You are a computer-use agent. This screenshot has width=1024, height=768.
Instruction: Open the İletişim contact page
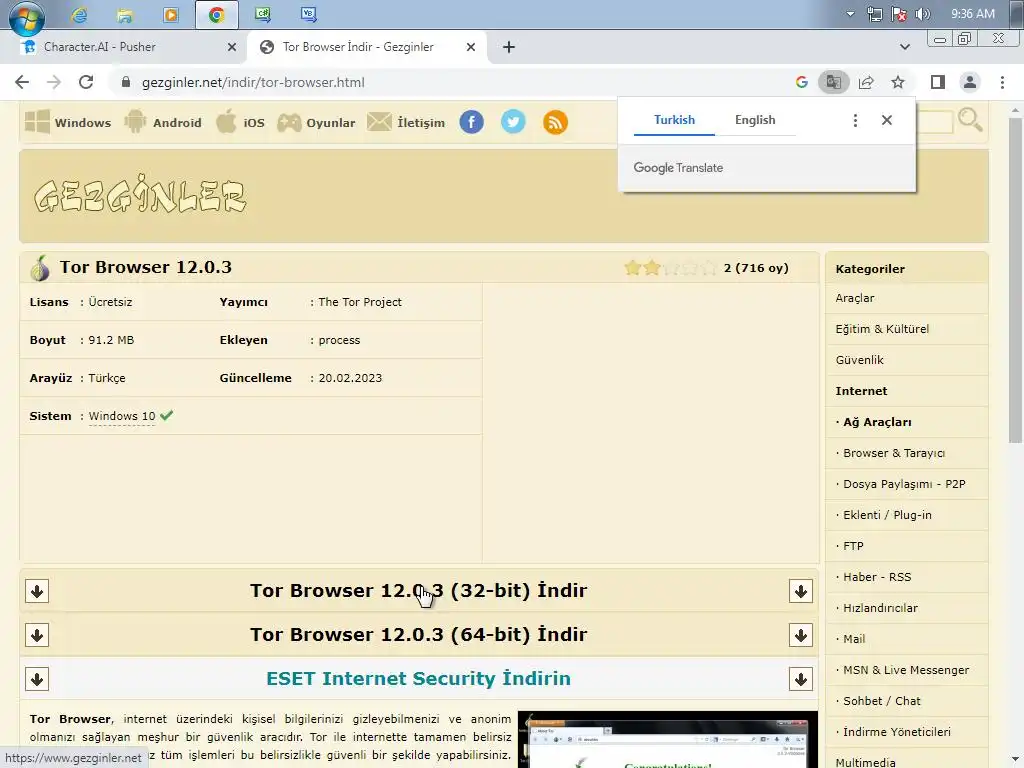tap(406, 122)
